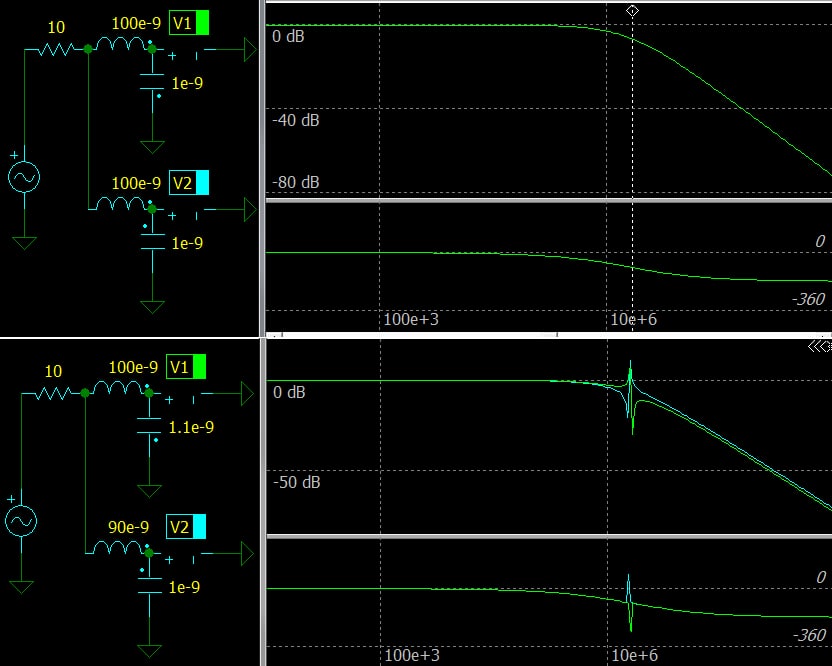The image size is (832, 666).
Task: Click the V2 inductor symbol in the upper circuit
Action: point(120,204)
